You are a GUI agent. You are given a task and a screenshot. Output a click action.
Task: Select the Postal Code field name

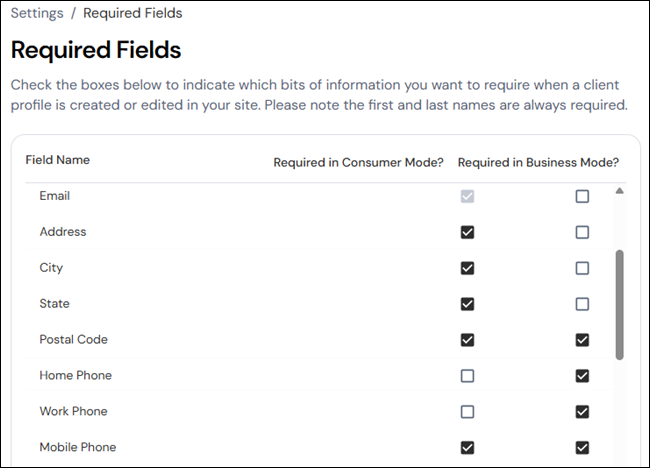point(73,339)
